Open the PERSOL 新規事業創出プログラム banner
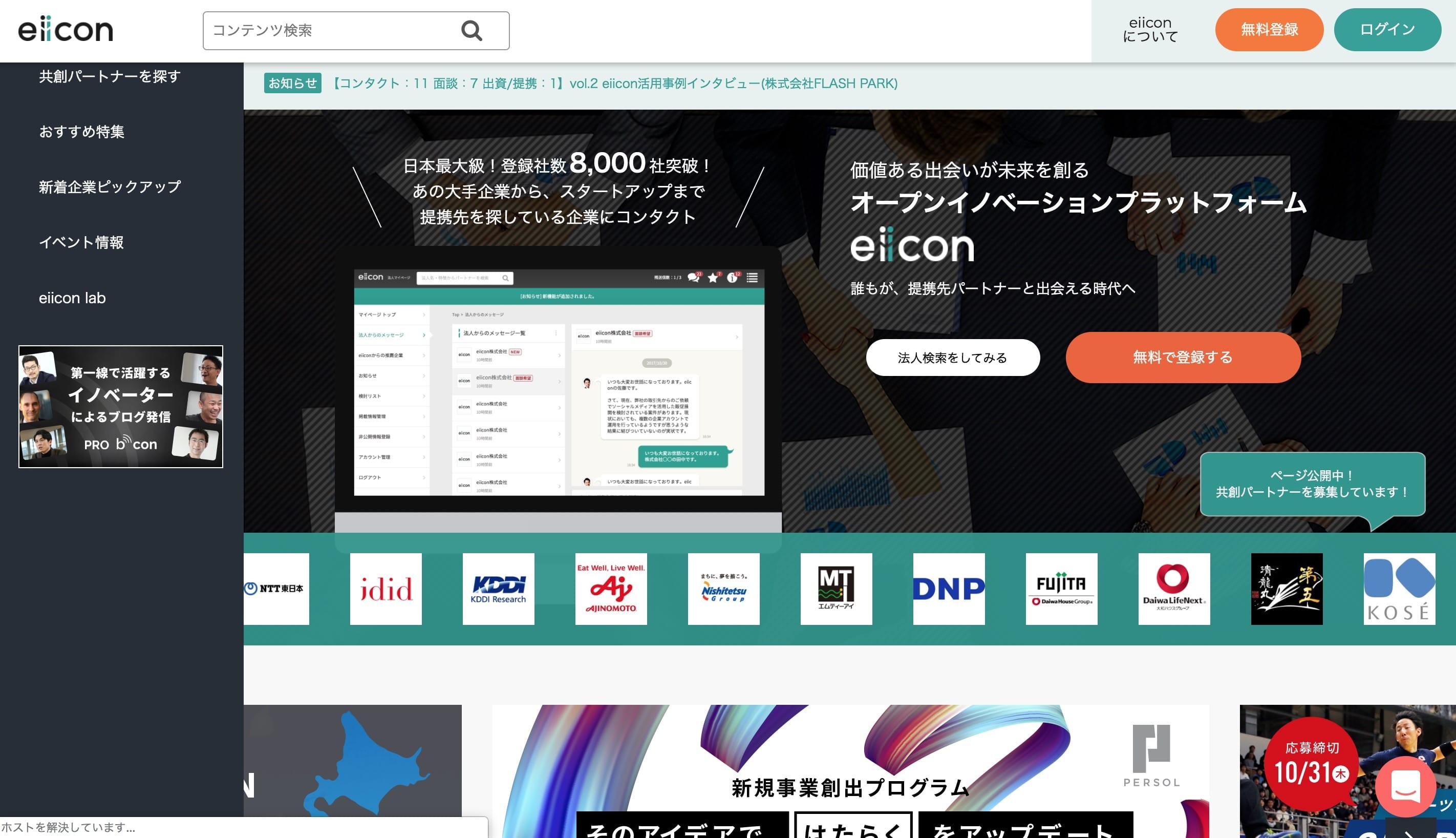1456x838 pixels. [851, 771]
